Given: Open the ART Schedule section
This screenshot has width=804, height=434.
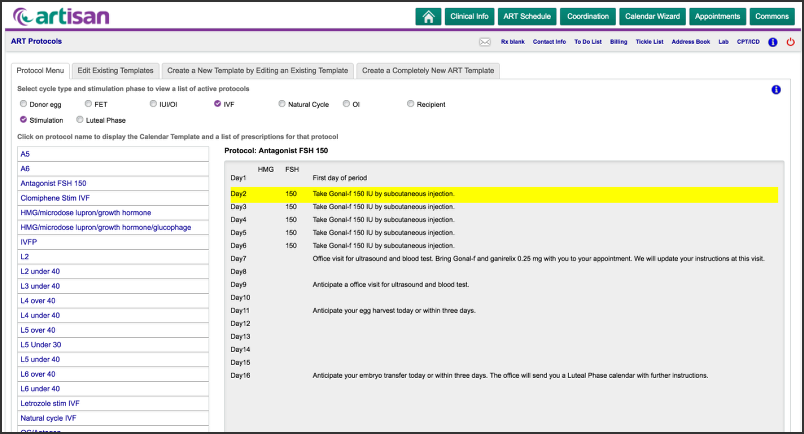Looking at the screenshot, I should 527,16.
